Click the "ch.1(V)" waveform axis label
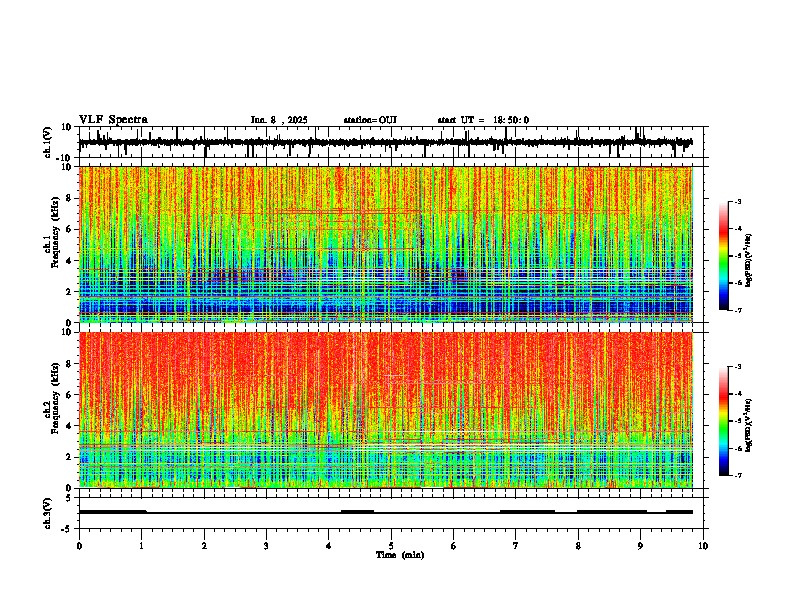The height and width of the screenshot is (612, 792). click(48, 142)
